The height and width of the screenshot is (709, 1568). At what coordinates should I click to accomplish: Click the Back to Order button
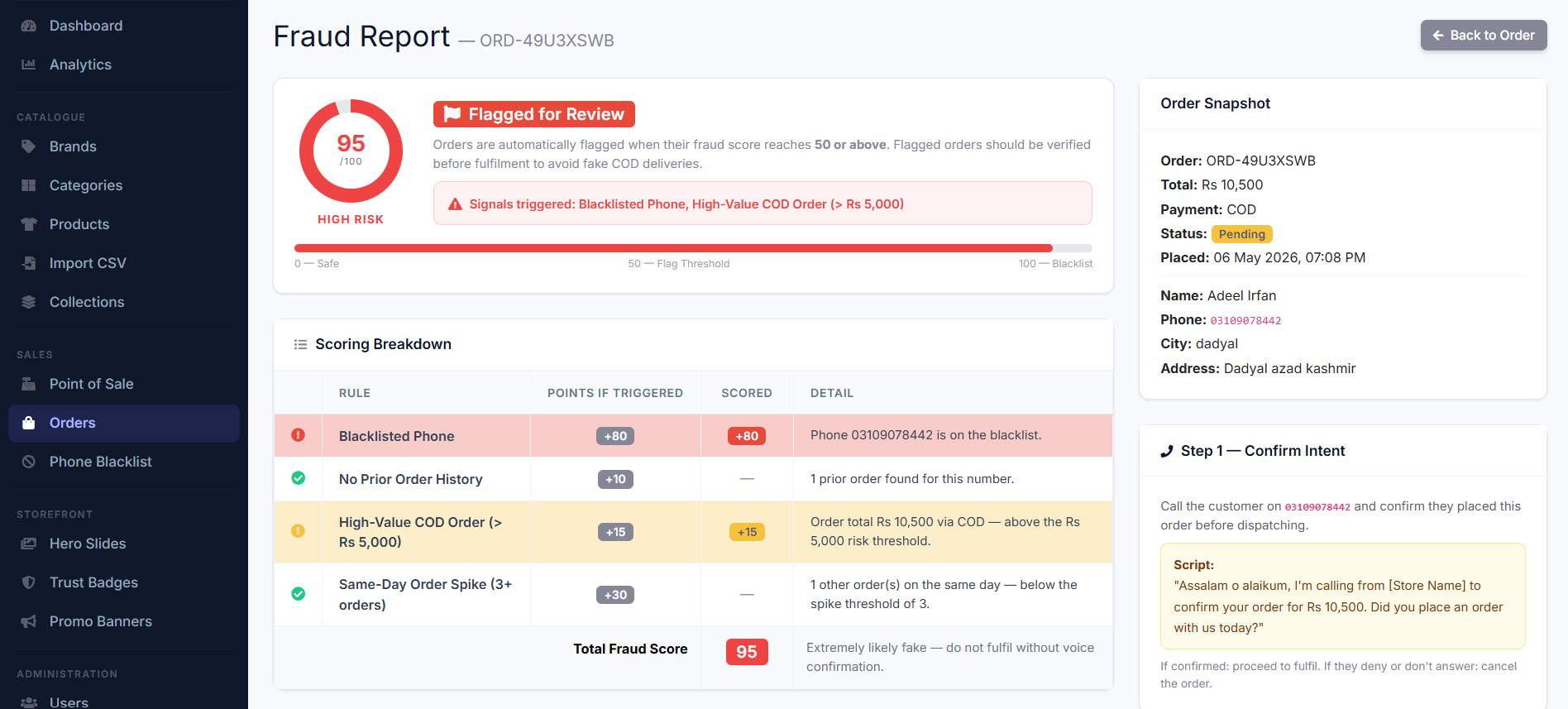click(x=1484, y=36)
